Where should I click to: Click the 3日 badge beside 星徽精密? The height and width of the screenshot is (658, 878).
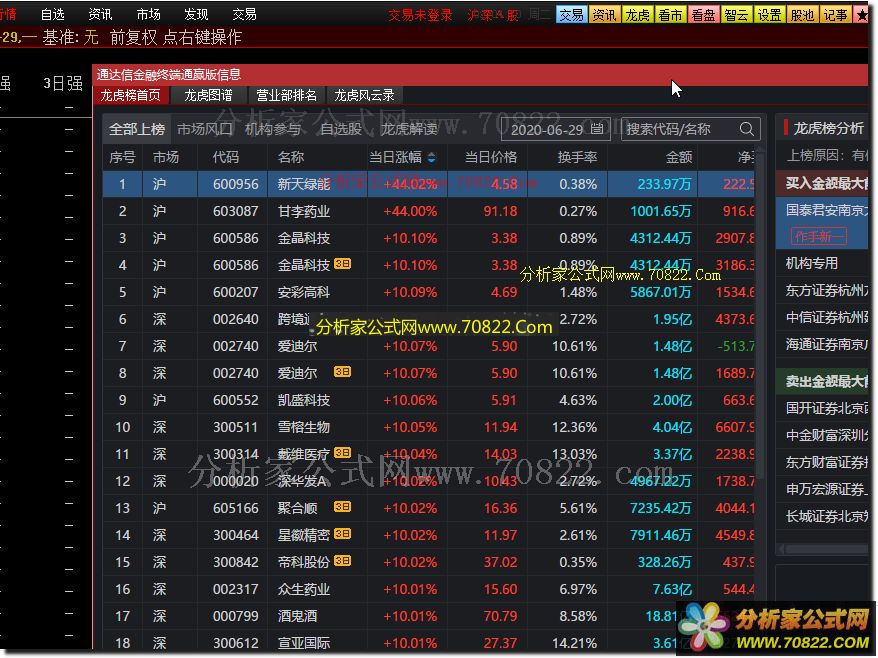coord(342,534)
